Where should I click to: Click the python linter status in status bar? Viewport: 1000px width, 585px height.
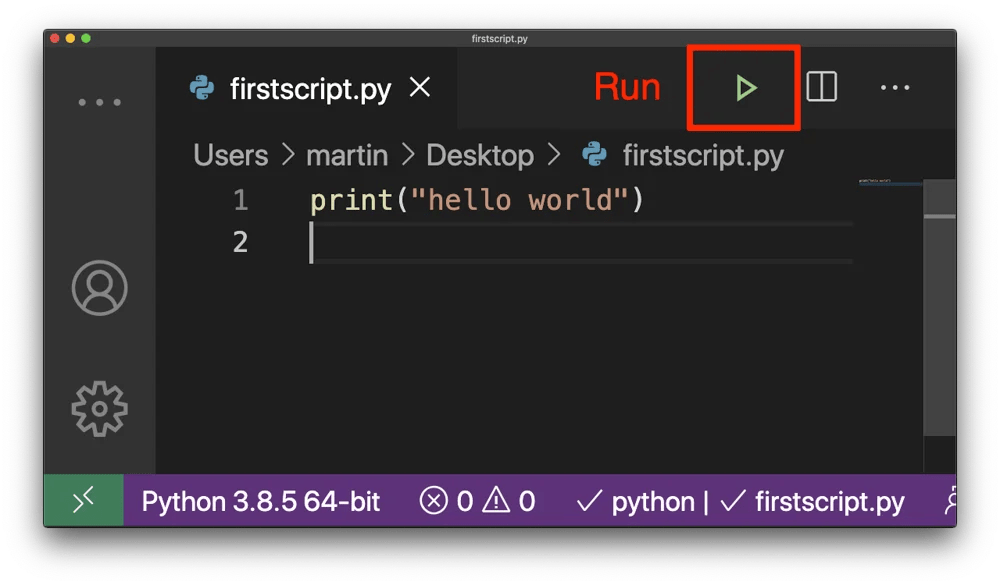642,501
